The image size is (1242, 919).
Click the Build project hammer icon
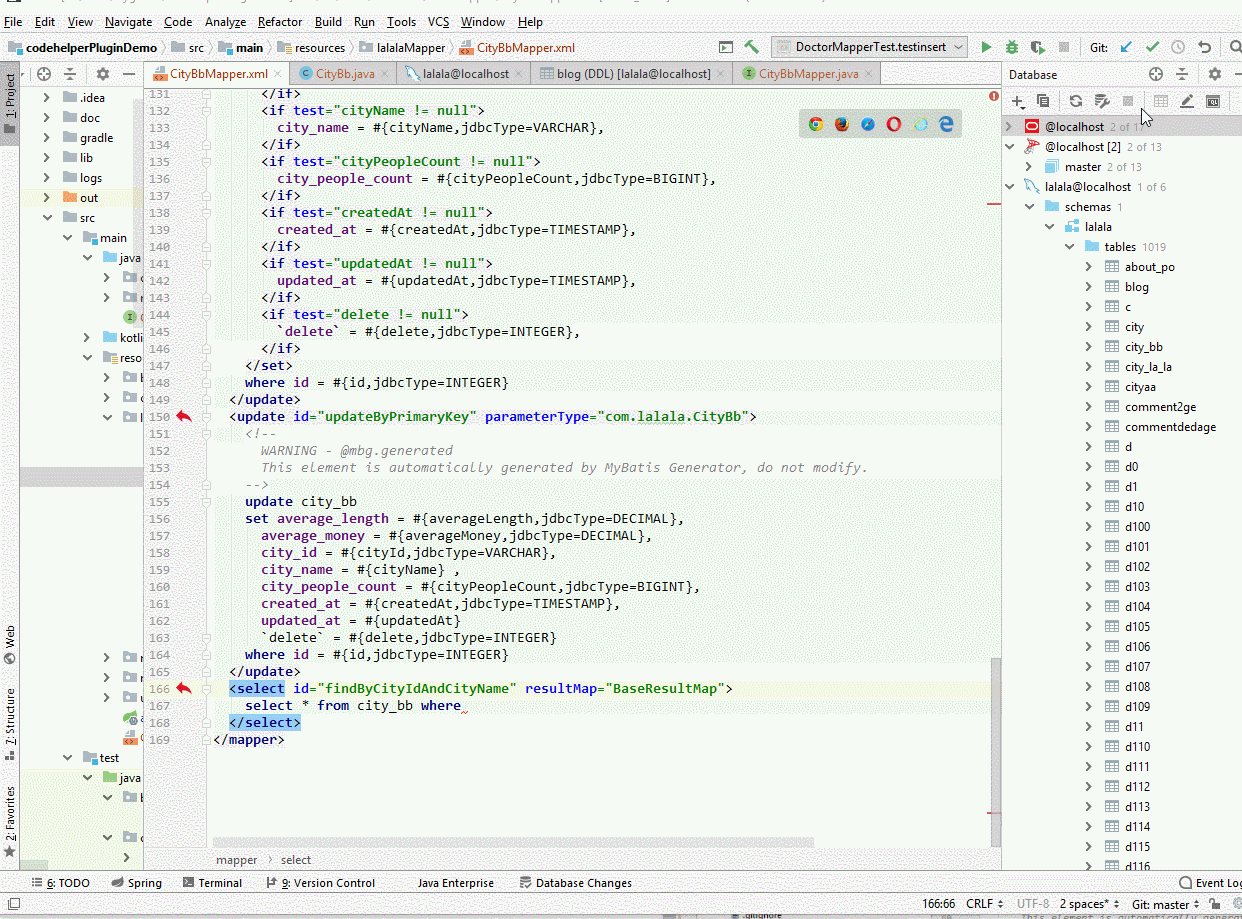[x=752, y=47]
